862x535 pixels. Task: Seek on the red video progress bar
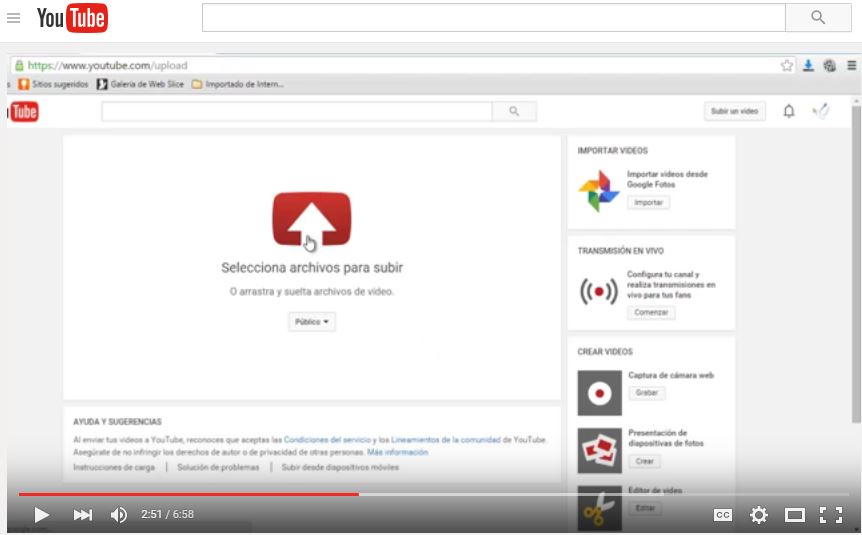(x=189, y=494)
